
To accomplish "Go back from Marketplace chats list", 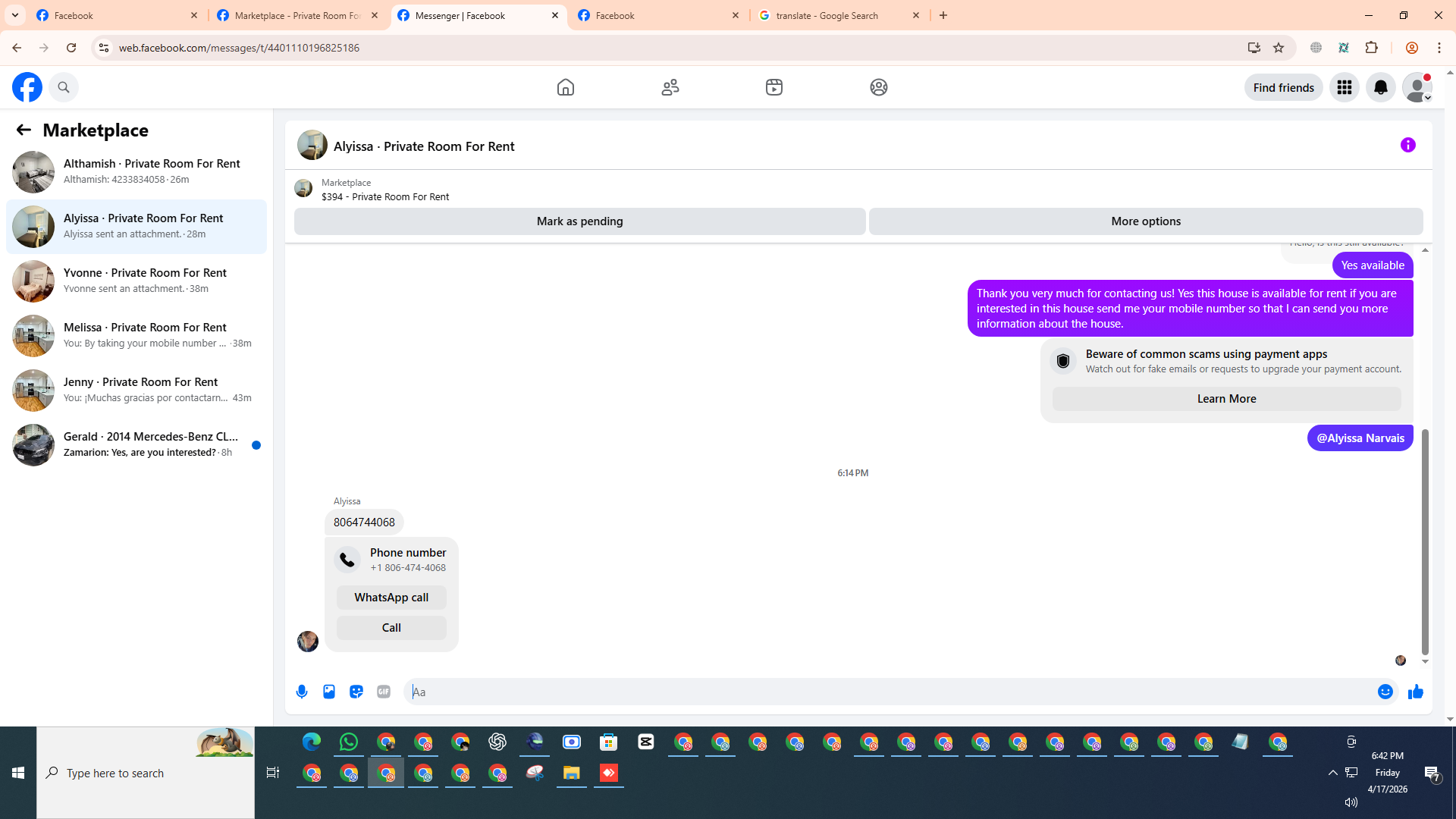I will 24,130.
